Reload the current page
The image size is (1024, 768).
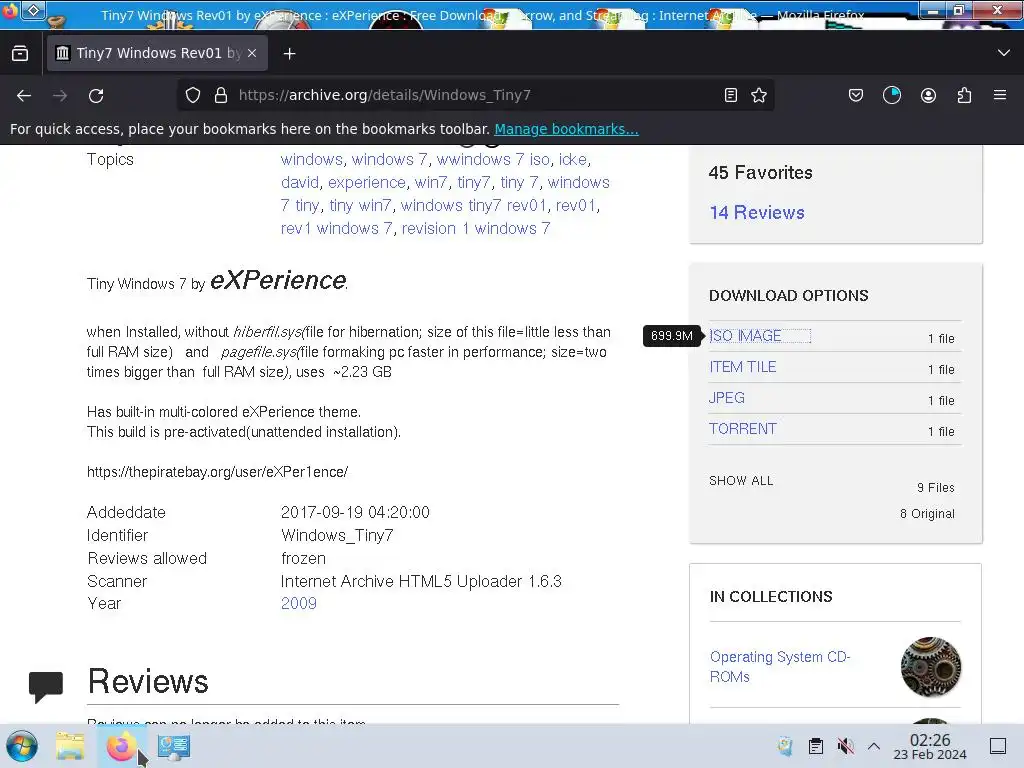[96, 96]
